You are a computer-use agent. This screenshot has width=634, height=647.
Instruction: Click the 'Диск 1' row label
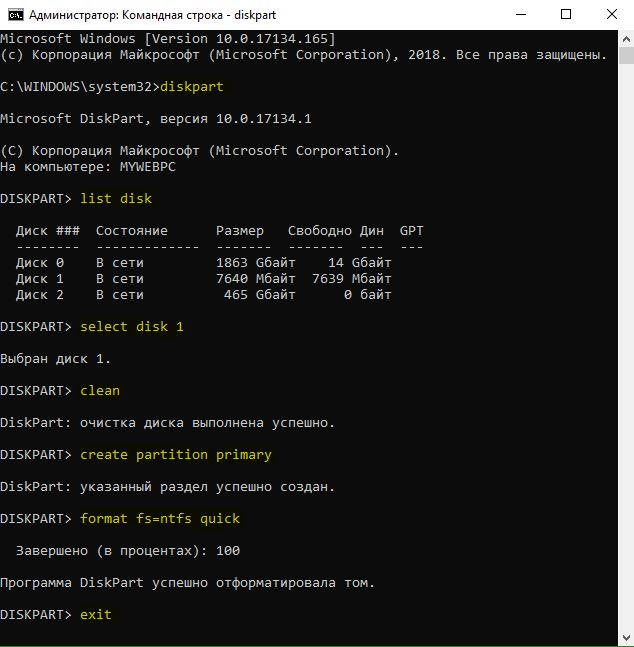click(x=40, y=279)
